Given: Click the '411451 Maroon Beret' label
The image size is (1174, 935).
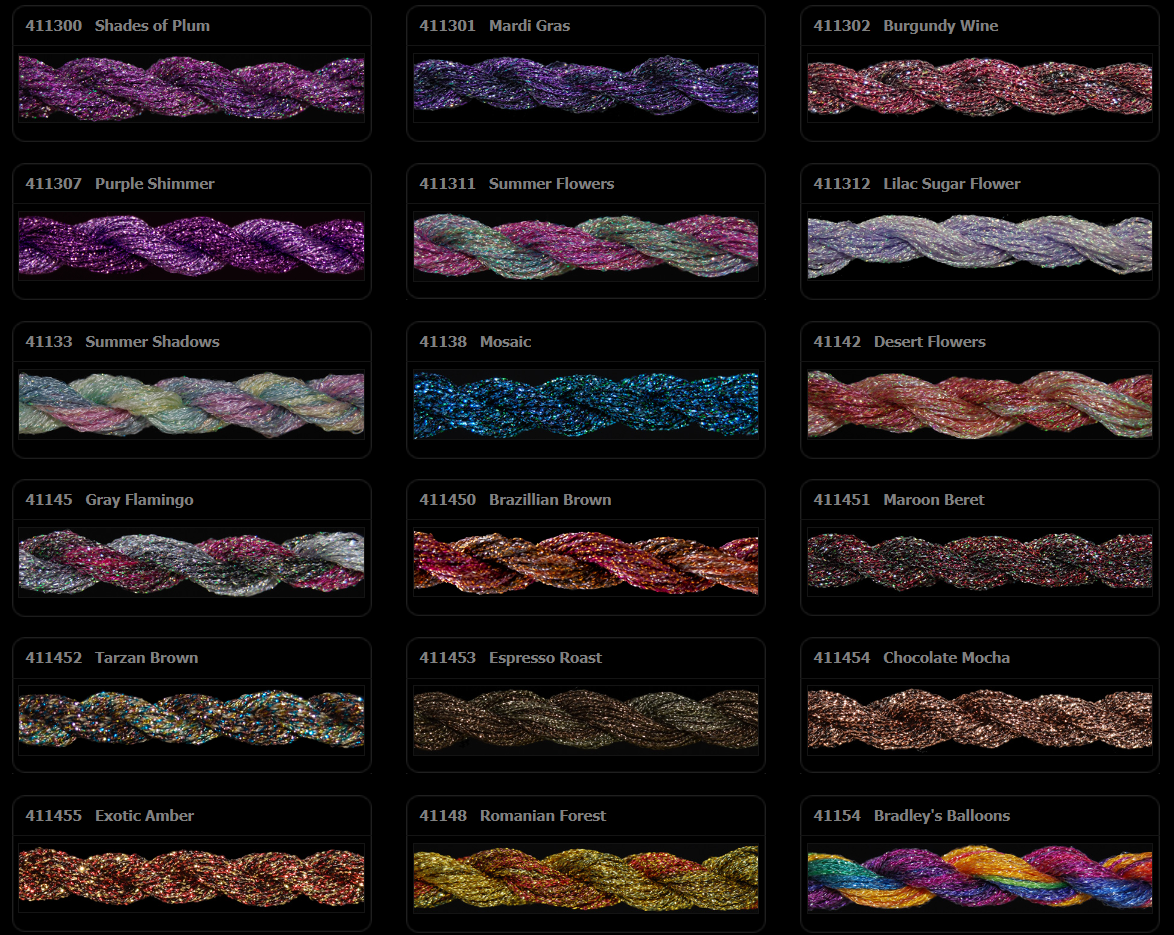Looking at the screenshot, I should click(899, 499).
